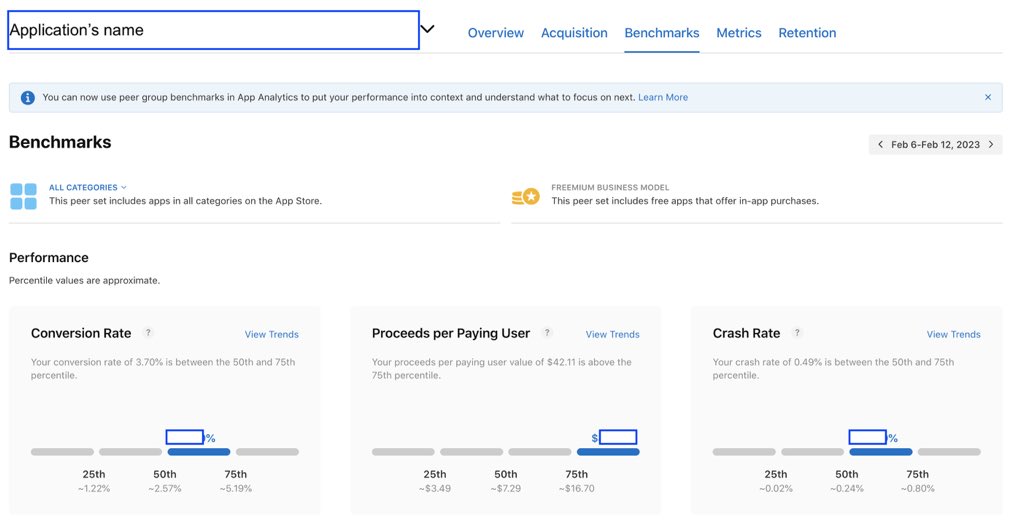Advance to the next date range
The height and width of the screenshot is (525, 1024).
pos(991,144)
